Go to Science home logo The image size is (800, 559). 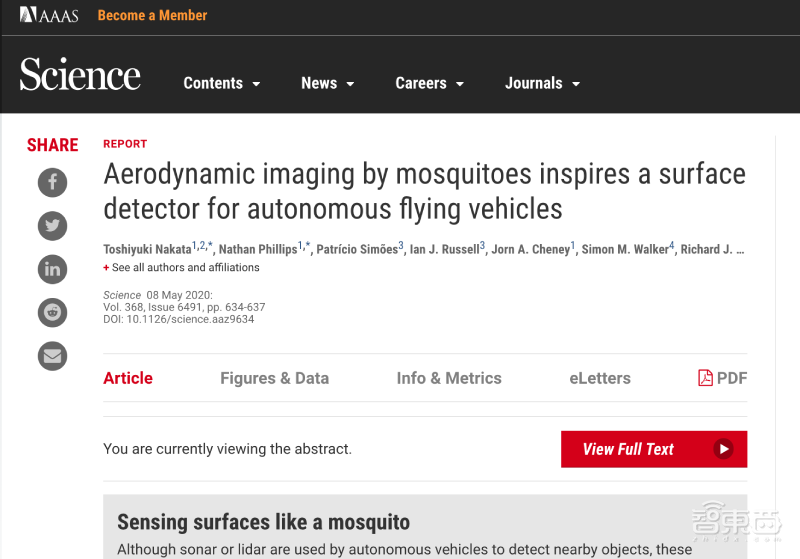(80, 76)
